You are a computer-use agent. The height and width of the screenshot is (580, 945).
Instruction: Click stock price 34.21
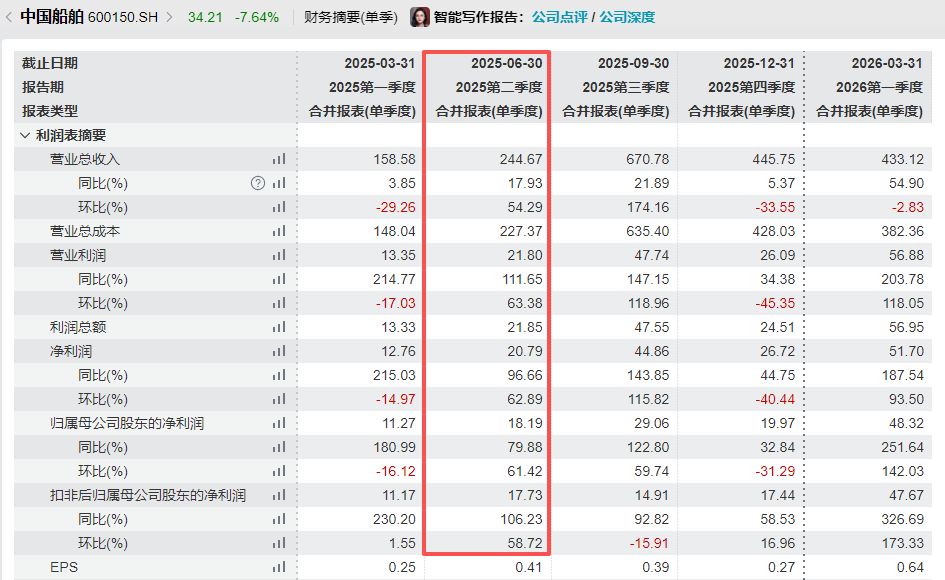[x=205, y=17]
